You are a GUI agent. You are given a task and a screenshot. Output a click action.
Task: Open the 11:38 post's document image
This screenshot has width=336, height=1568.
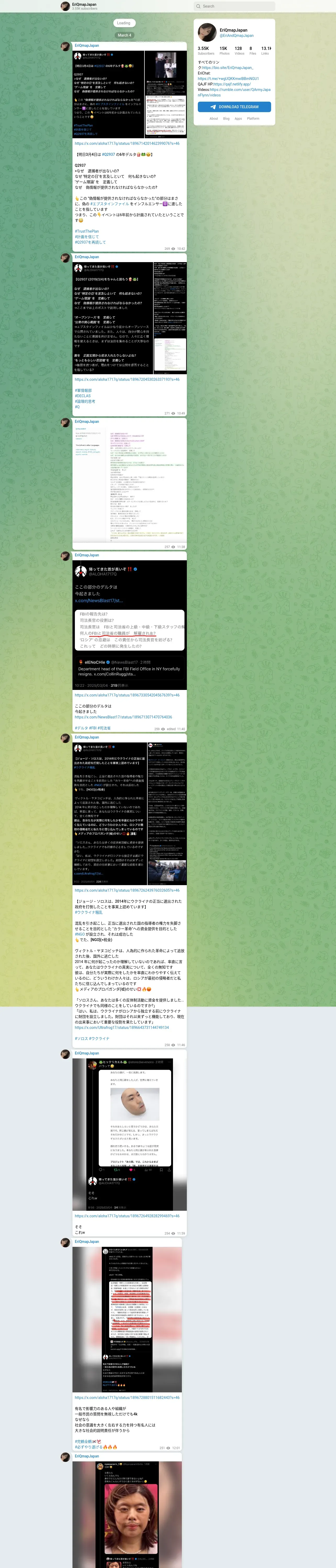[x=129, y=484]
